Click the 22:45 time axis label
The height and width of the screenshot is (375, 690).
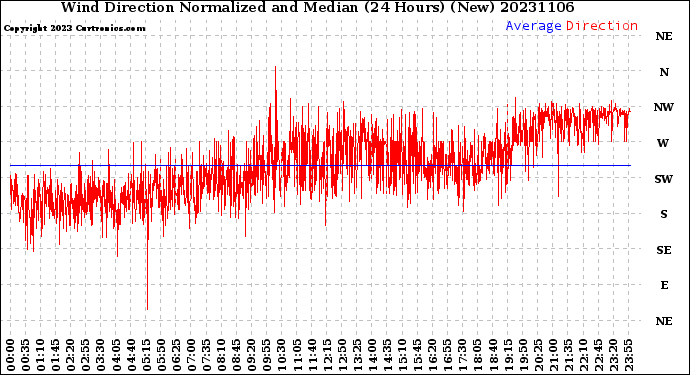coord(598,355)
